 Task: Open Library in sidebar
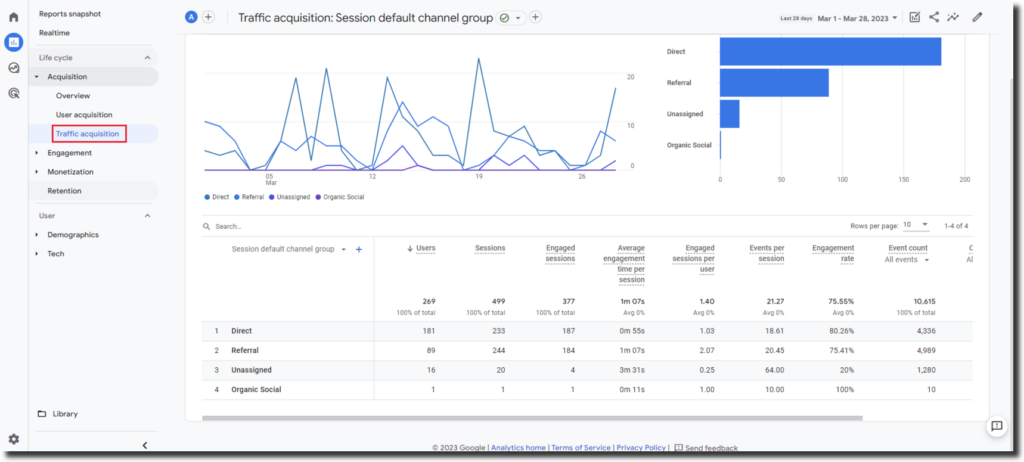coord(65,414)
